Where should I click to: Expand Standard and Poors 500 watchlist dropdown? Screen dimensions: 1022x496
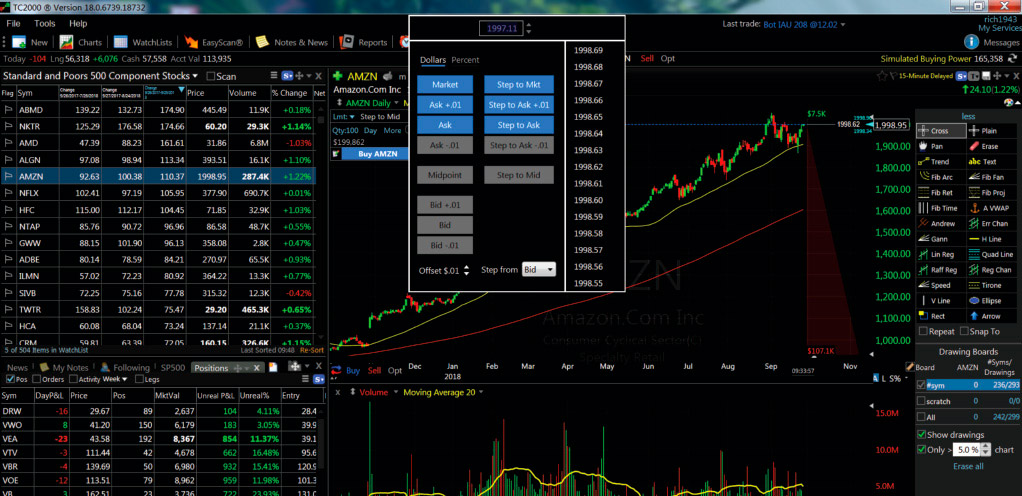coord(194,76)
